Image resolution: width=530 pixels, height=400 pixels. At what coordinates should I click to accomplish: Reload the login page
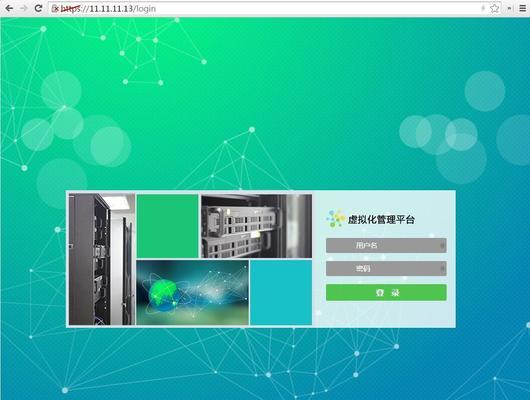[x=38, y=8]
